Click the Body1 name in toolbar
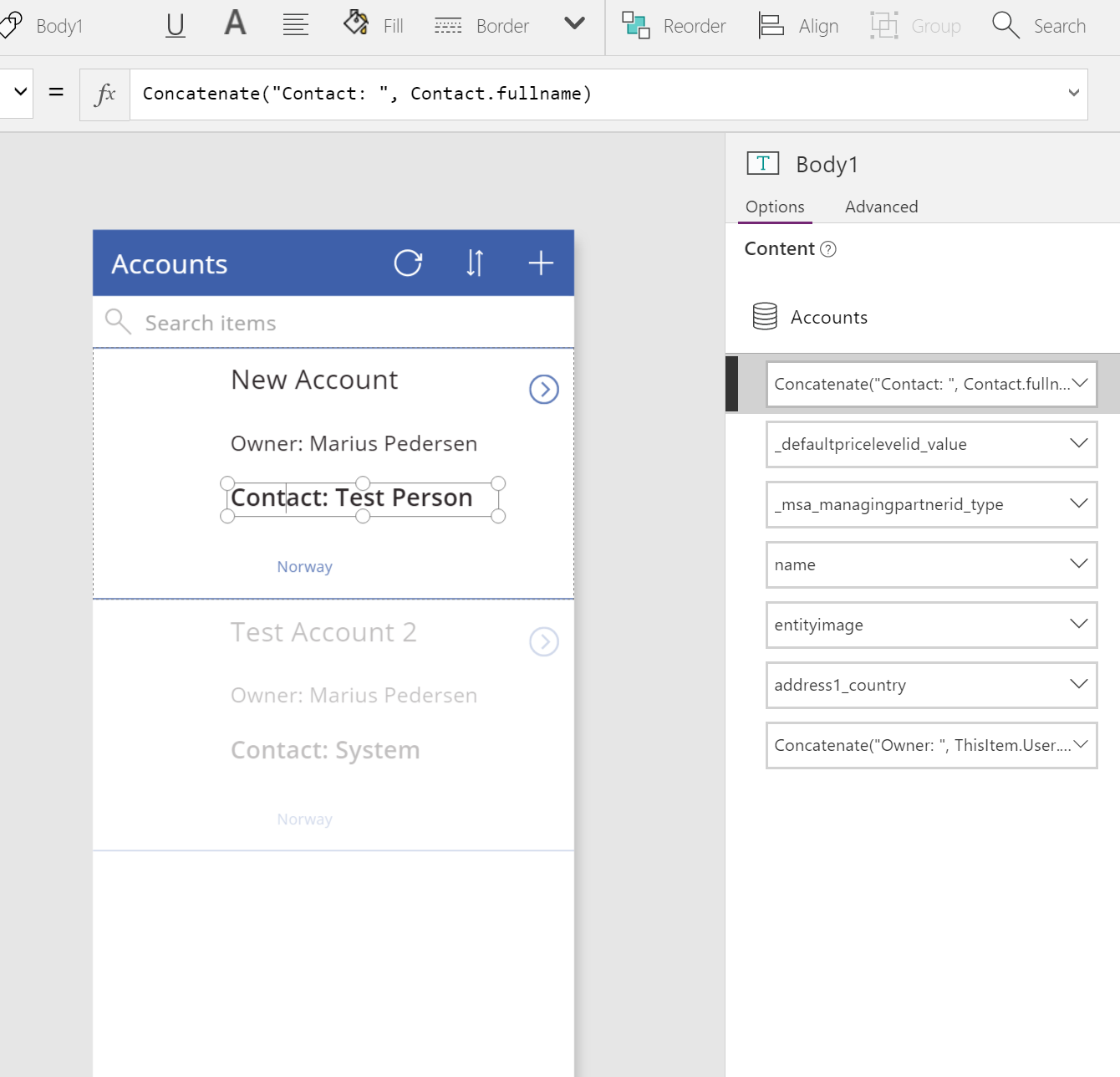This screenshot has width=1120, height=1077. click(59, 26)
